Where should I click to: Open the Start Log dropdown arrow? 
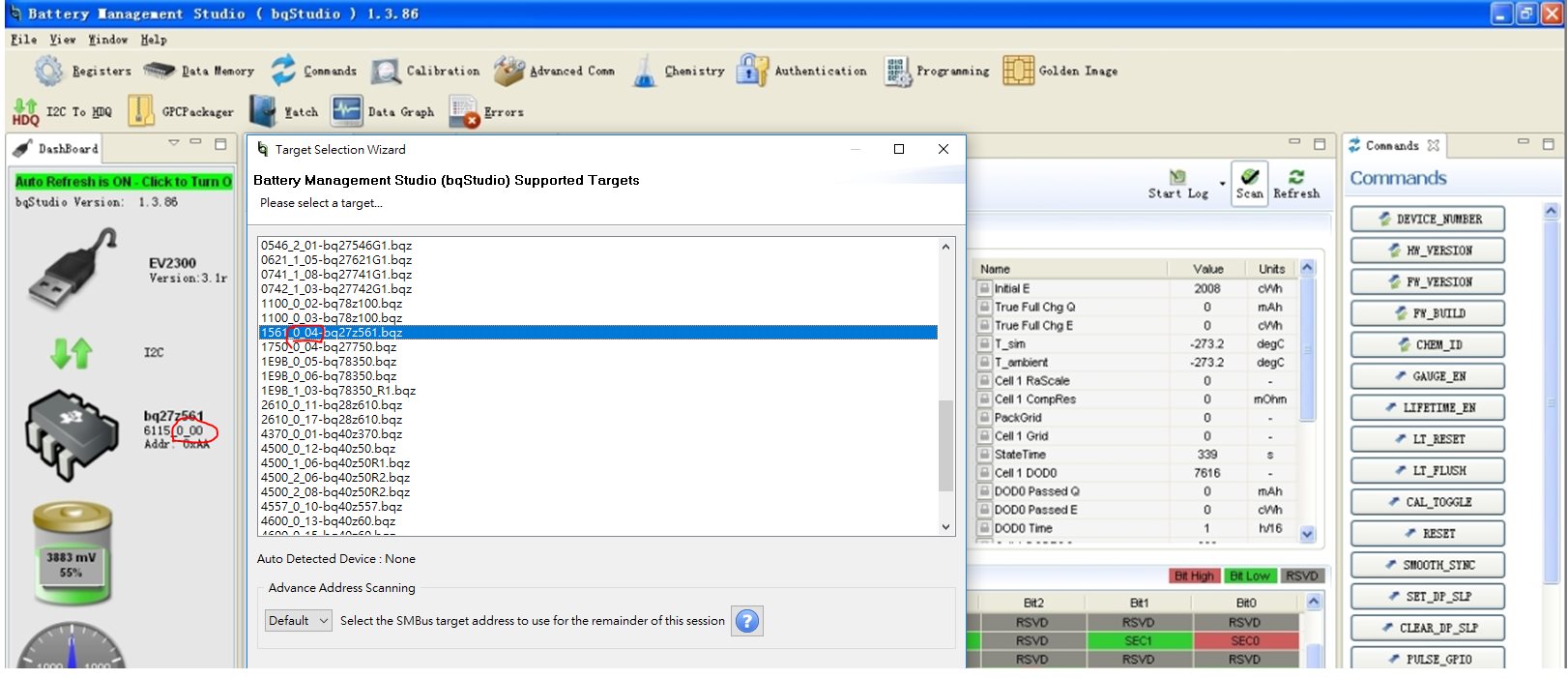[1222, 184]
